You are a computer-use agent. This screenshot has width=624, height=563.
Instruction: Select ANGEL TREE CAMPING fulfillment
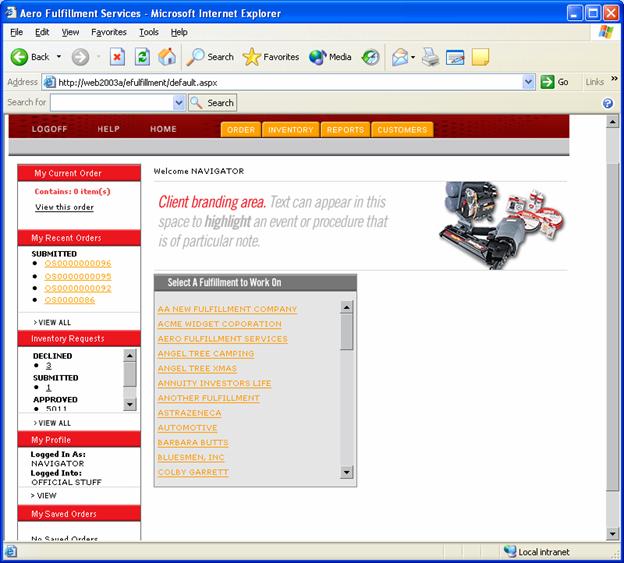tap(206, 353)
